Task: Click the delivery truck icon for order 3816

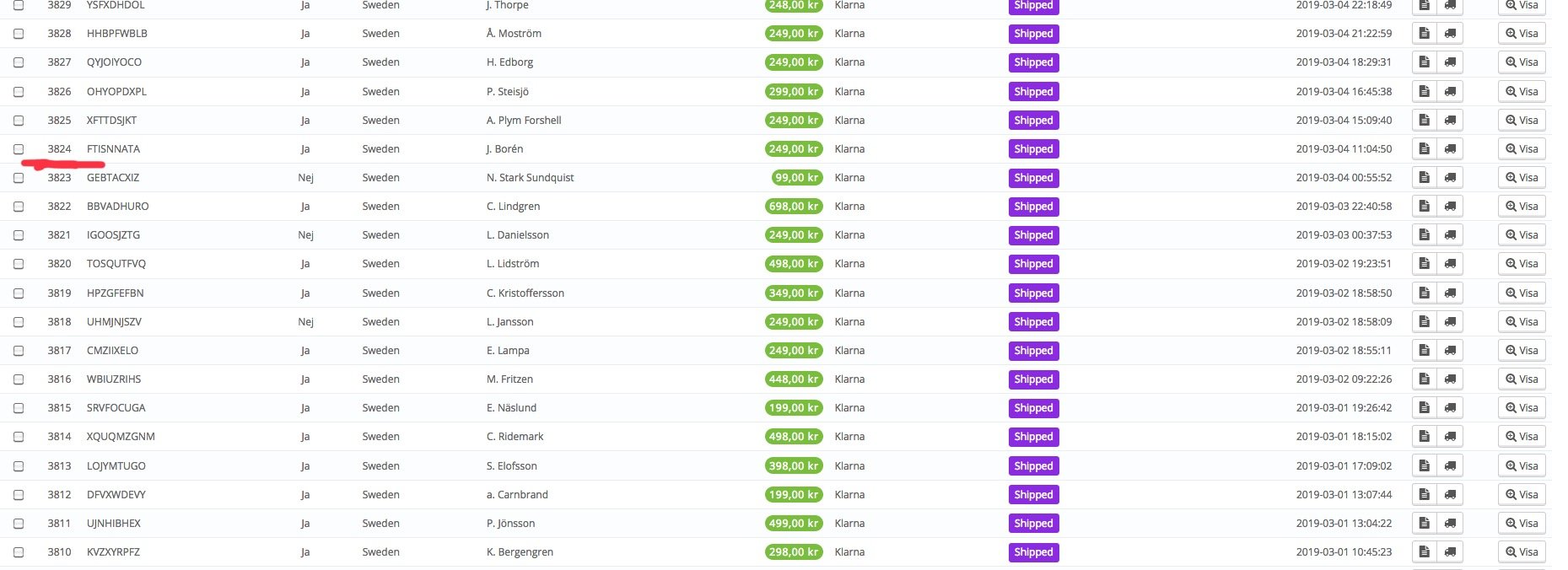Action: 1450,379
